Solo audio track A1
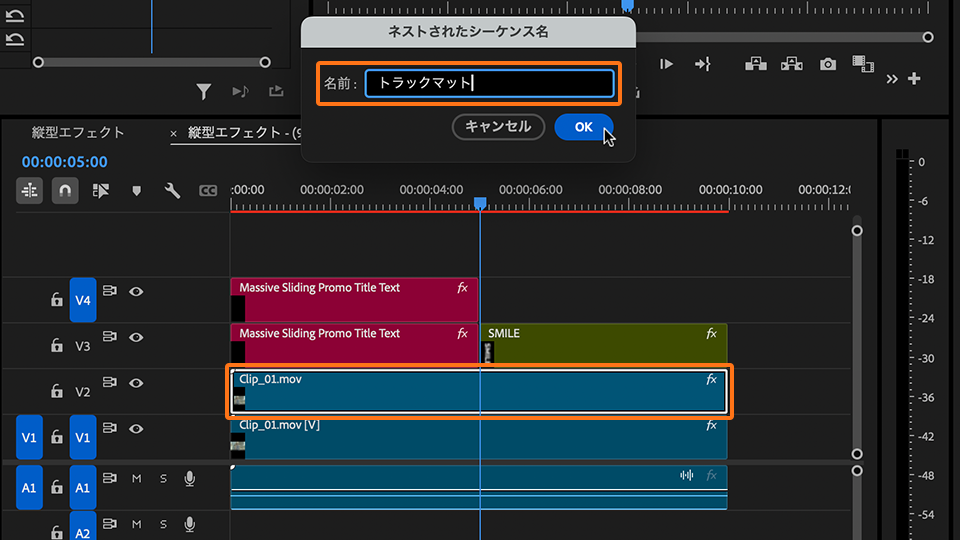 click(163, 479)
